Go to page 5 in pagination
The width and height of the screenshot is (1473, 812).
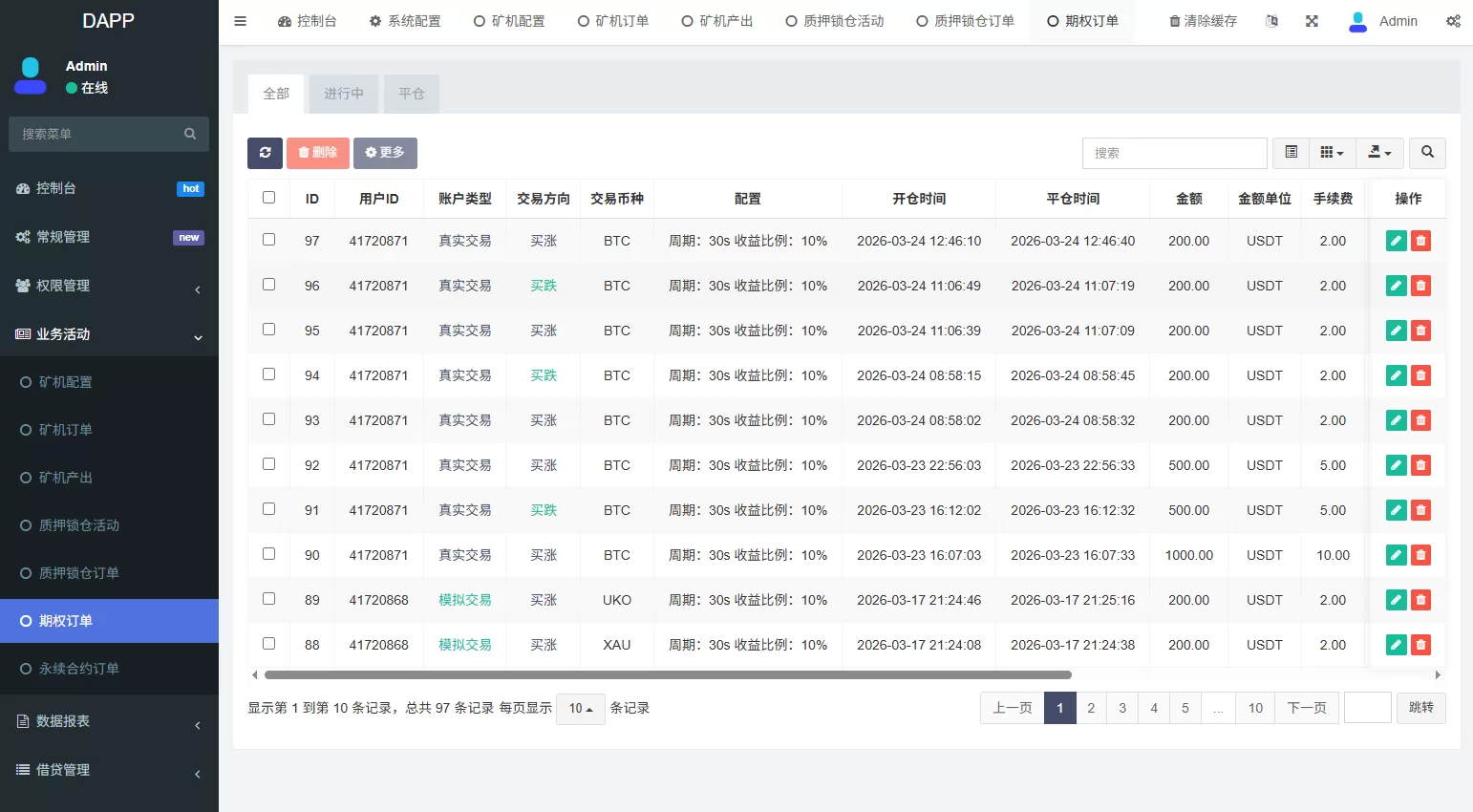pyautogui.click(x=1185, y=708)
